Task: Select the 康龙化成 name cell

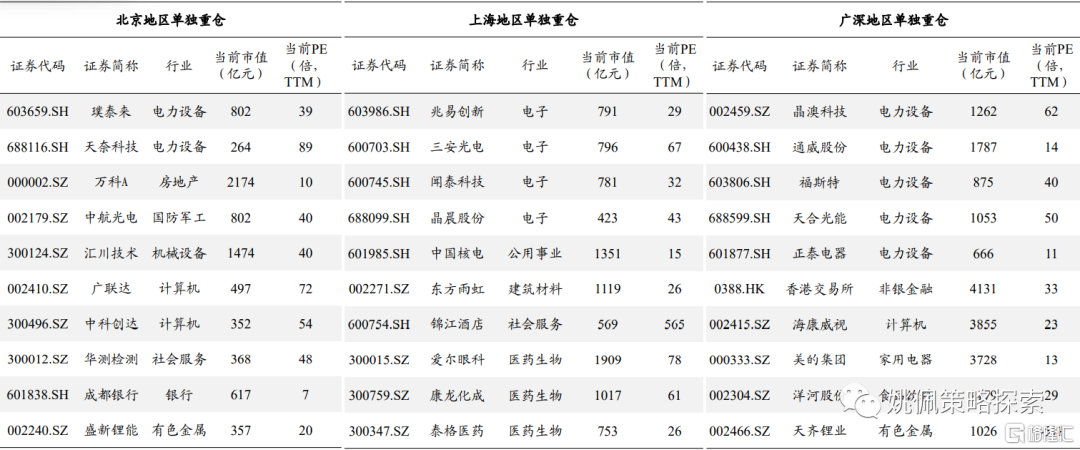Action: point(457,396)
